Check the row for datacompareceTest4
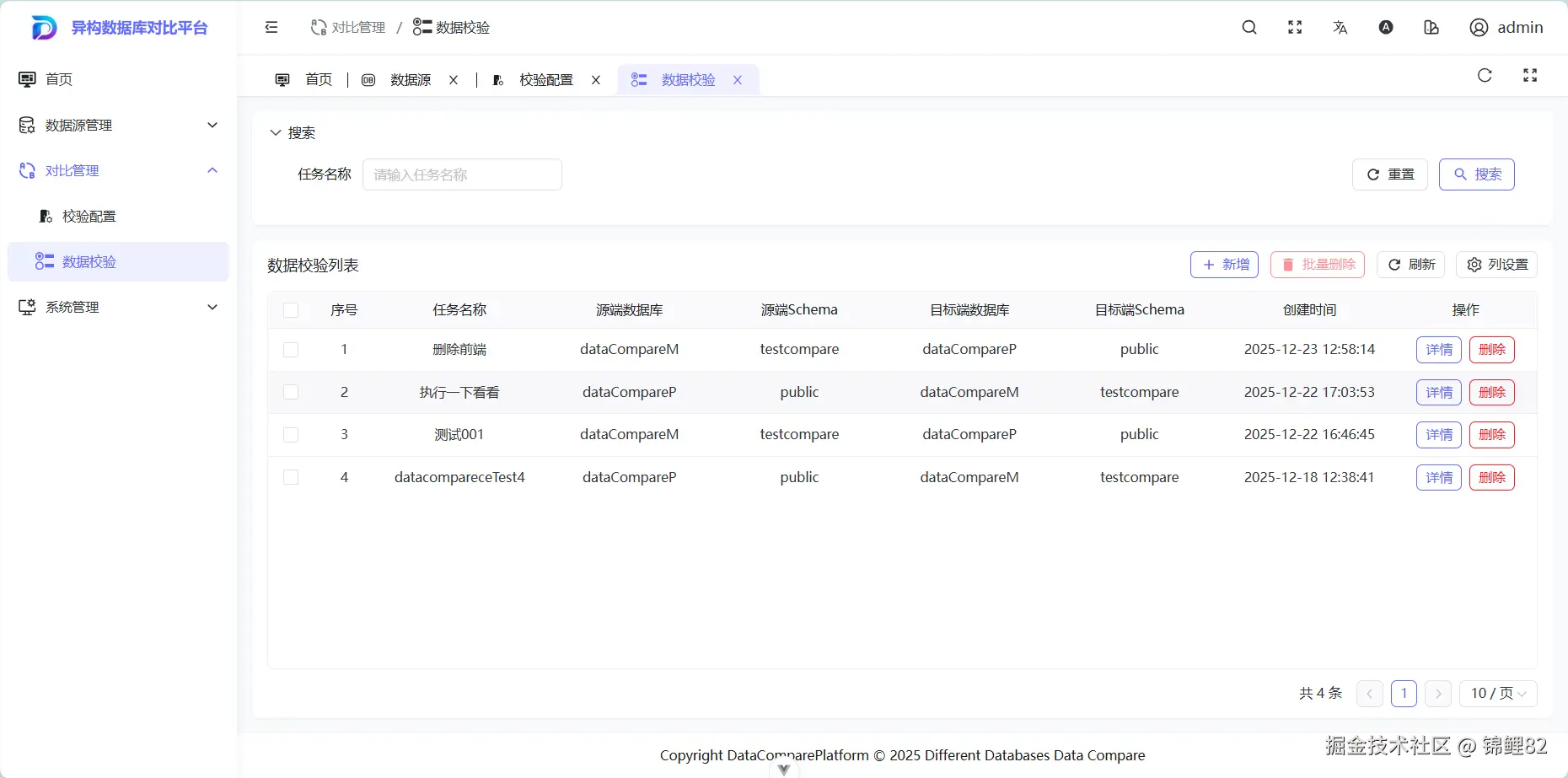Screen dimensions: 1568x778 tap(291, 477)
